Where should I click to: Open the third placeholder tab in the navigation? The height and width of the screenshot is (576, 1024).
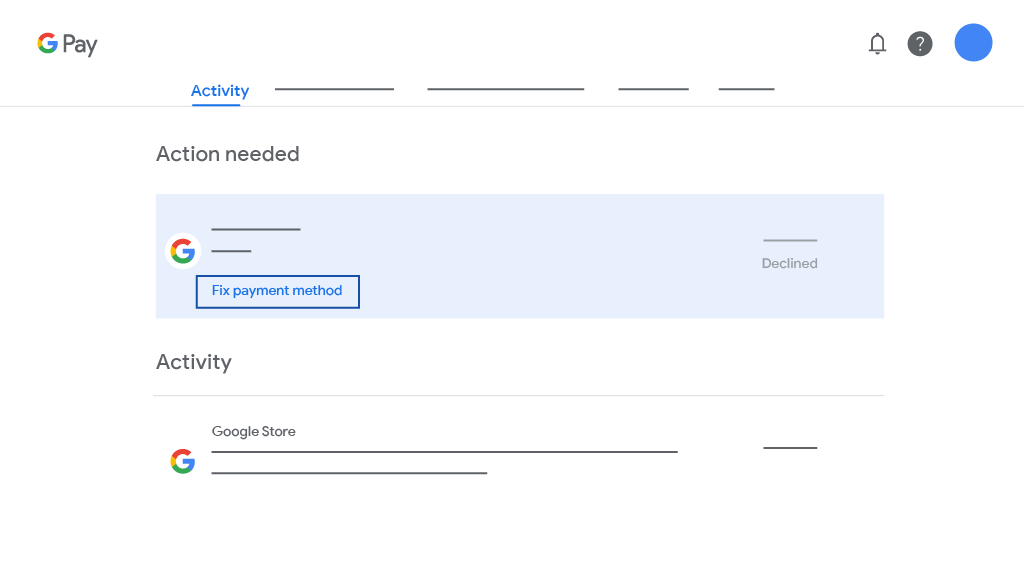tap(505, 90)
